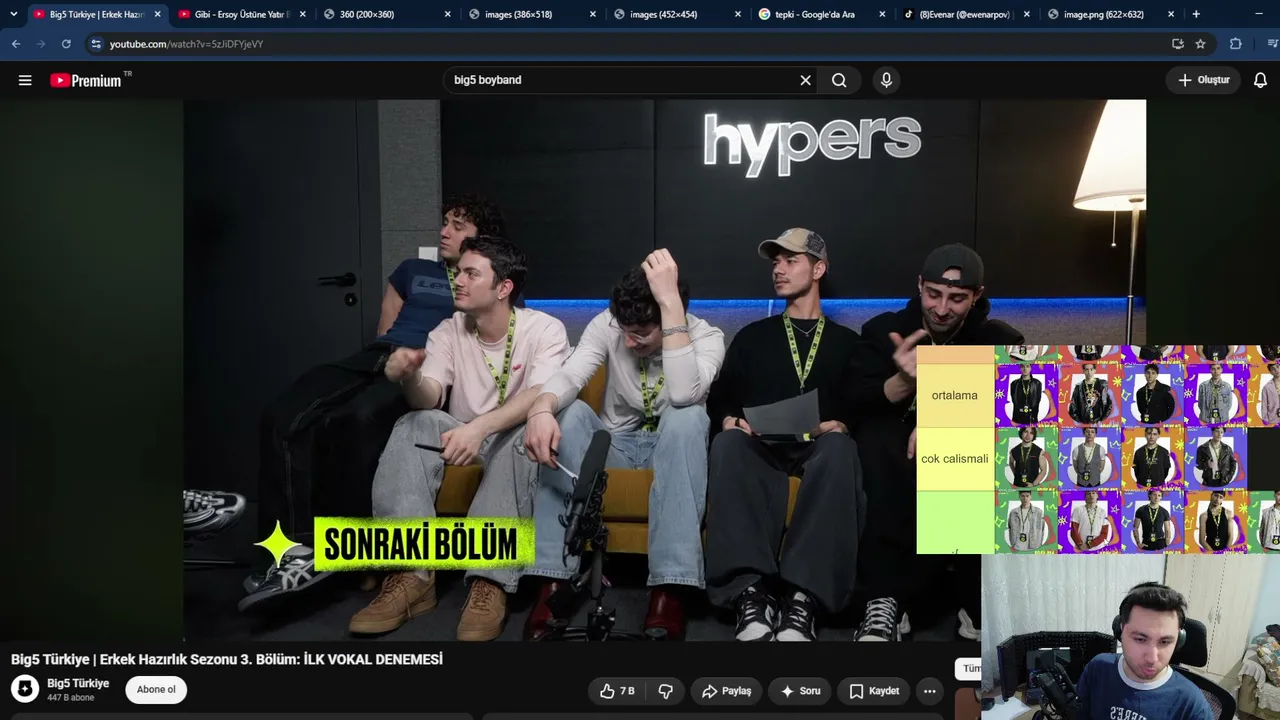Install app icon in address bar
Image resolution: width=1280 pixels, height=720 pixels.
coord(1178,44)
